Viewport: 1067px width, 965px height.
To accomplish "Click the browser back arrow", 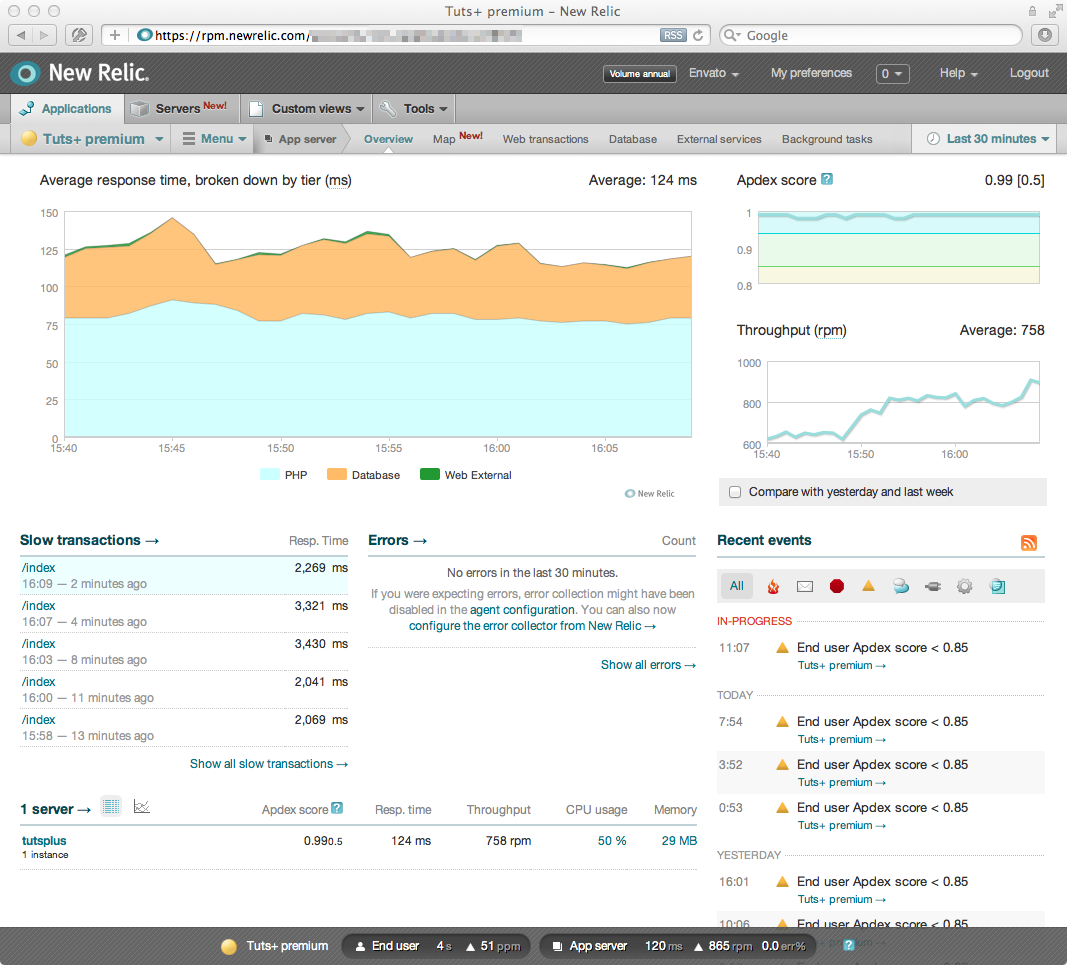I will (21, 35).
